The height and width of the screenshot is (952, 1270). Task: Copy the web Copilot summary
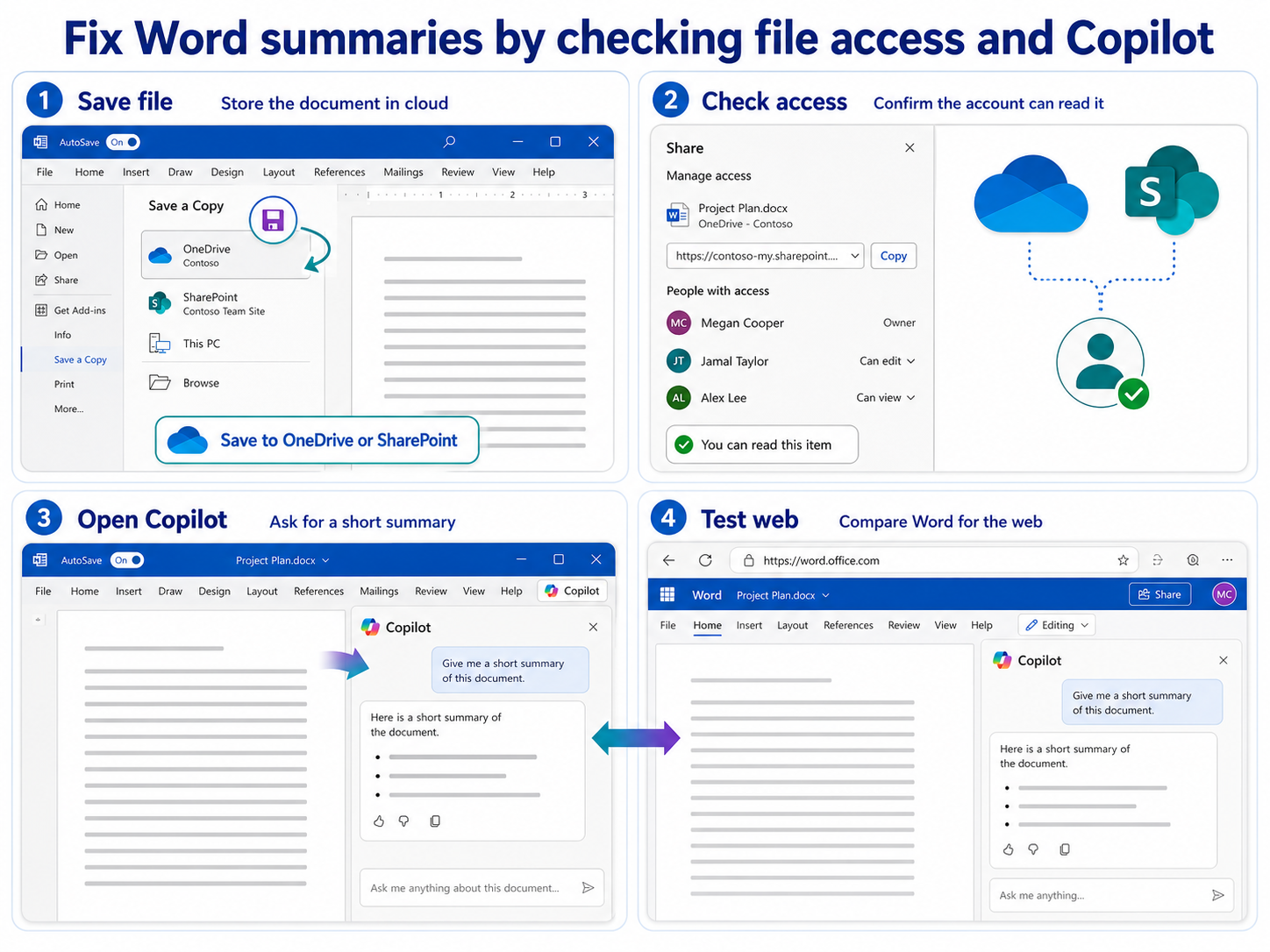coord(1065,849)
